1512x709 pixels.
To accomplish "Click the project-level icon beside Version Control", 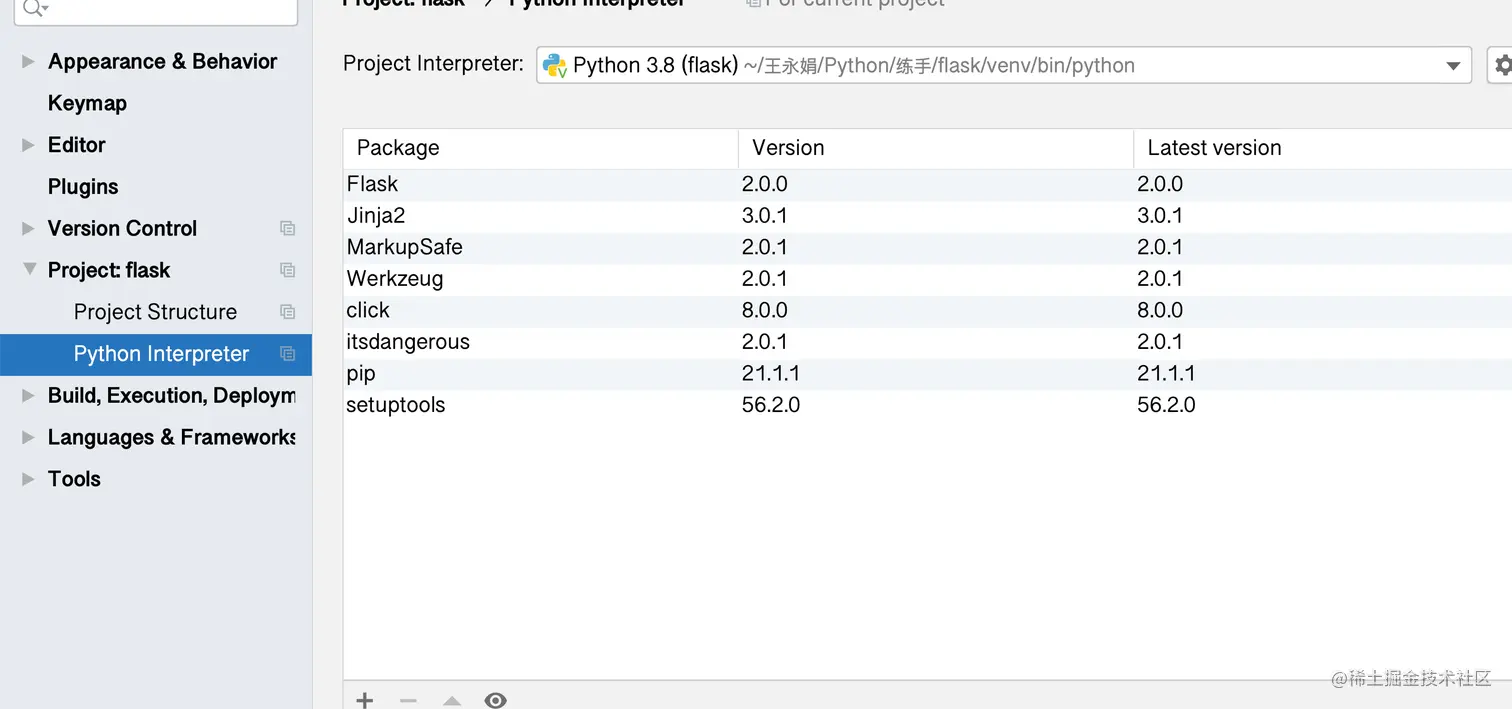I will (287, 228).
